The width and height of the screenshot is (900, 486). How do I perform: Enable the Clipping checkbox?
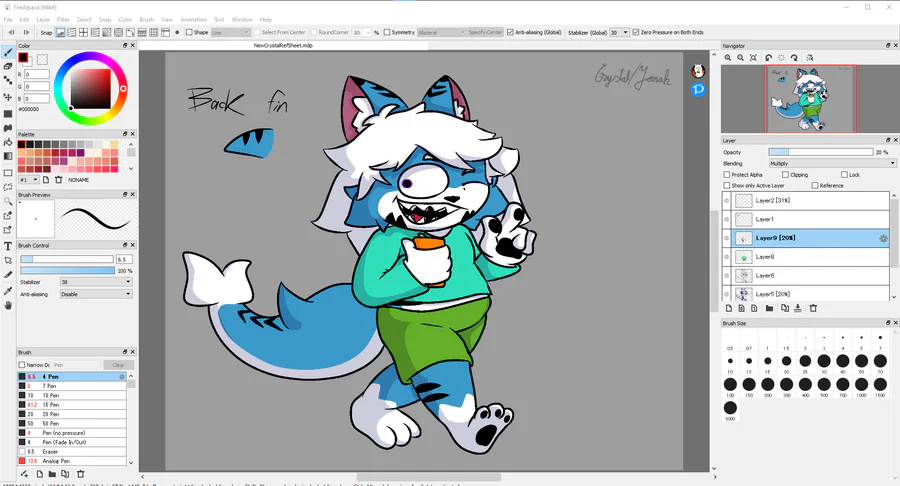[785, 174]
